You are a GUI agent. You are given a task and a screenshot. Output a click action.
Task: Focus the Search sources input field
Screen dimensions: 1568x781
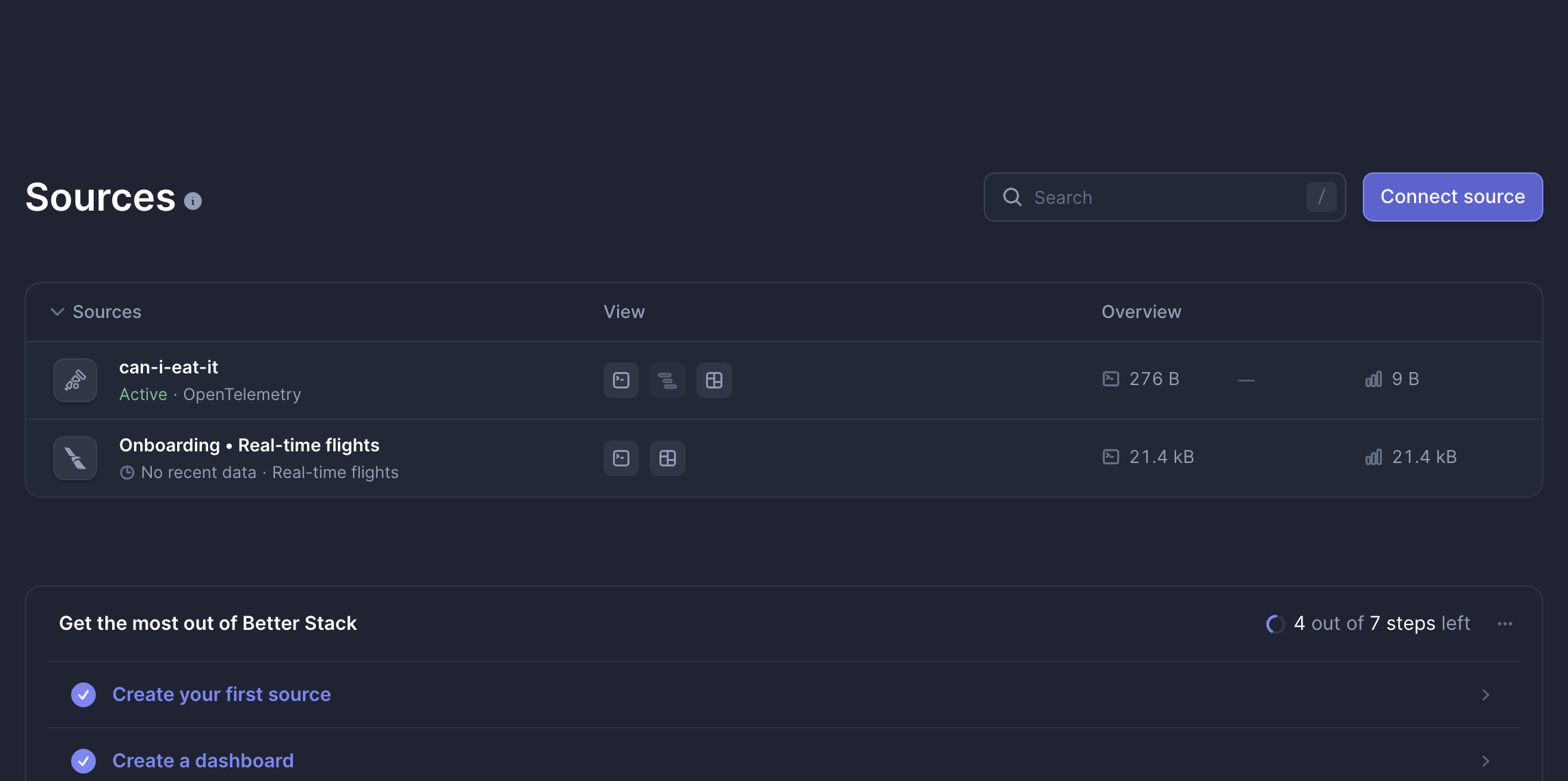(1164, 197)
